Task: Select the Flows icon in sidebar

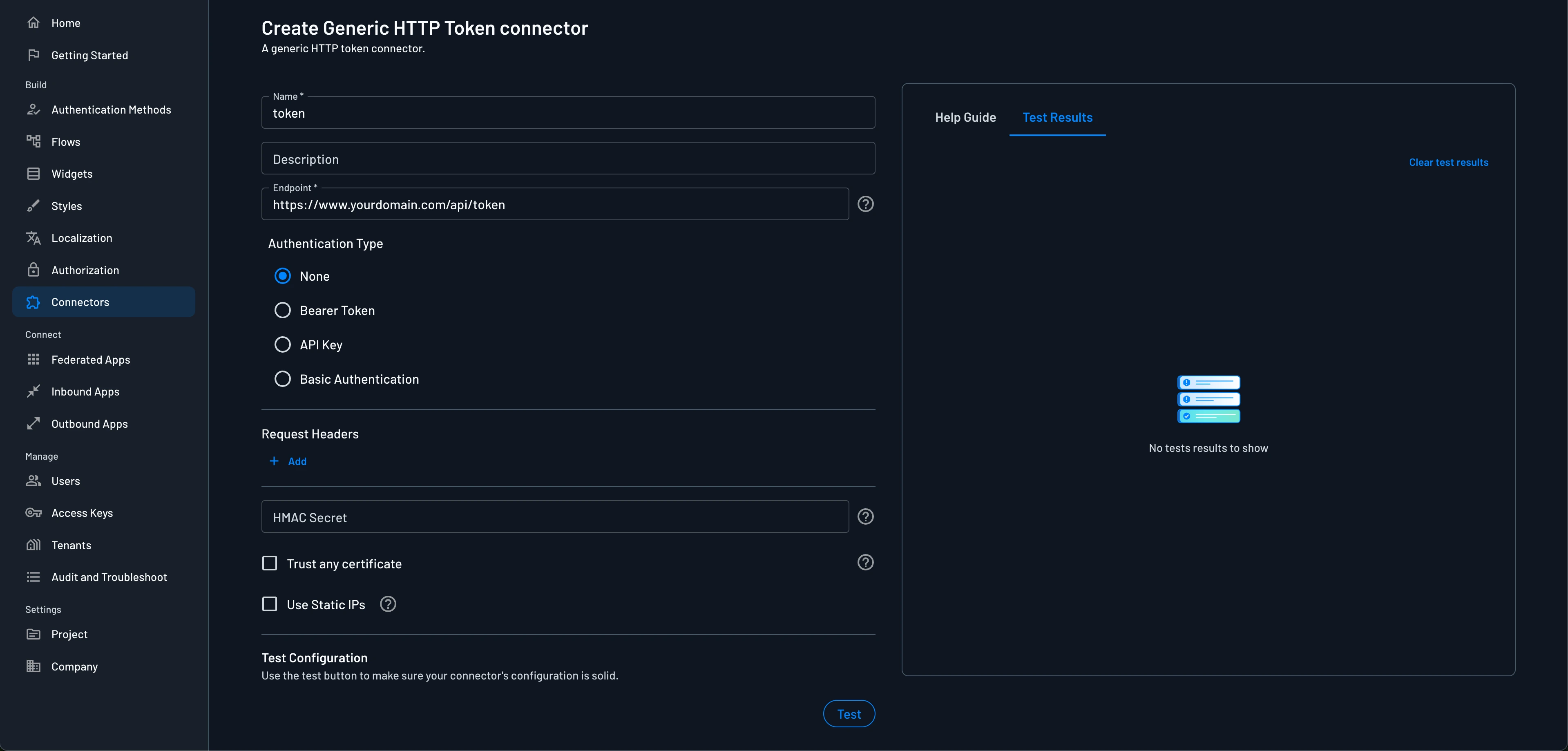Action: click(34, 141)
